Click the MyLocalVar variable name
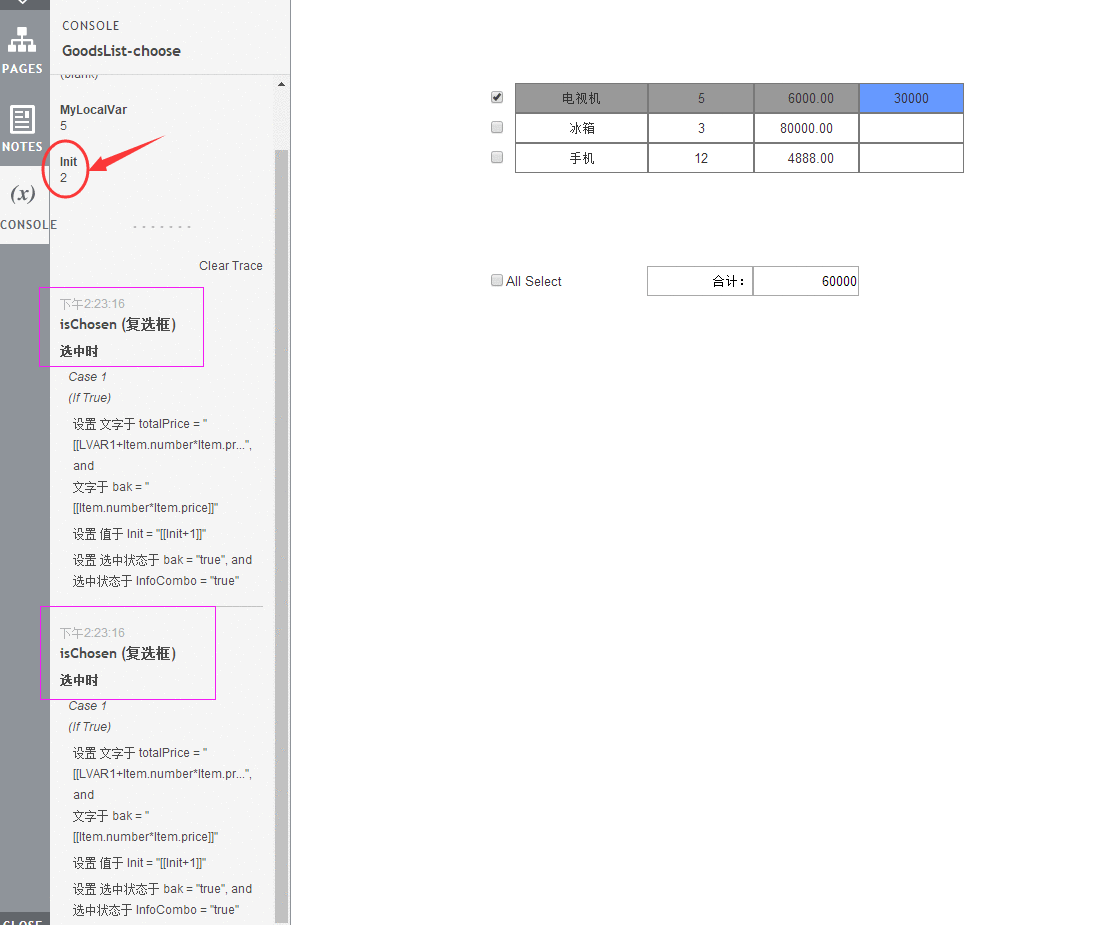1108x925 pixels. click(x=93, y=110)
